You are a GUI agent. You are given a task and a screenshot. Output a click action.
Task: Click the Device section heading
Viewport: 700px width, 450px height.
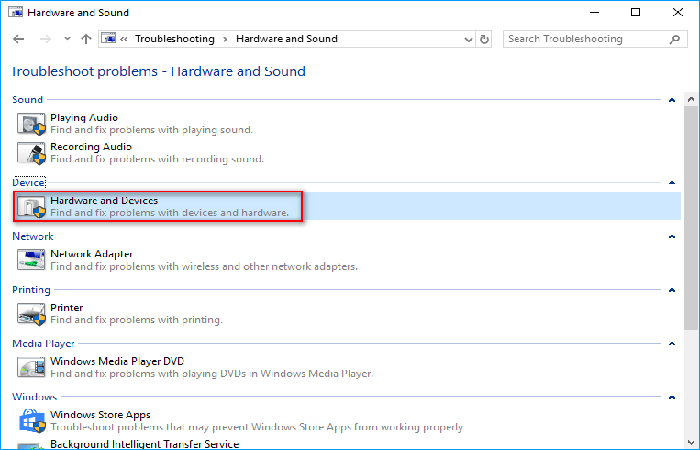(29, 183)
